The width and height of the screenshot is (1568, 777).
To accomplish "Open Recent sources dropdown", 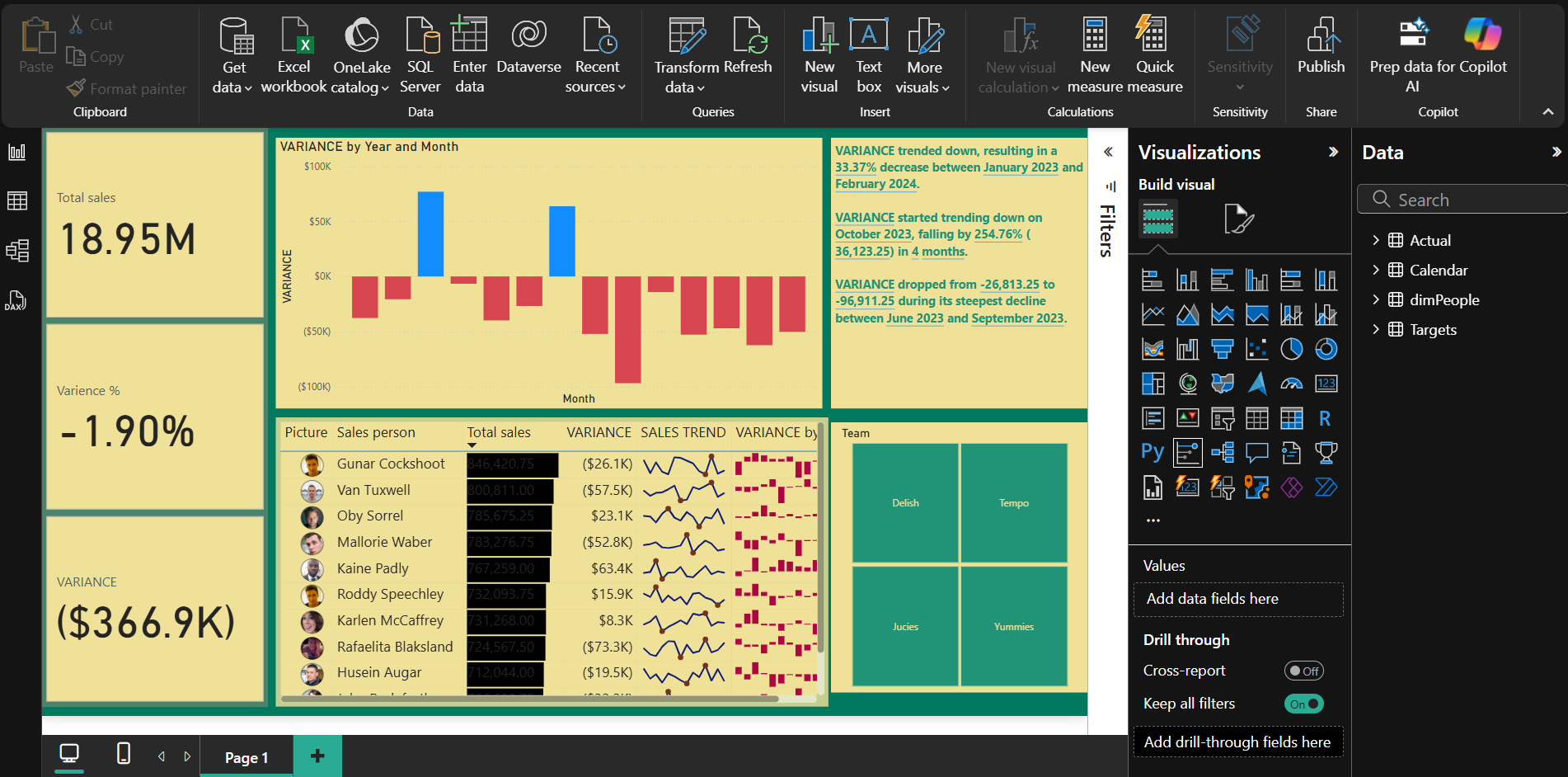I will (597, 77).
